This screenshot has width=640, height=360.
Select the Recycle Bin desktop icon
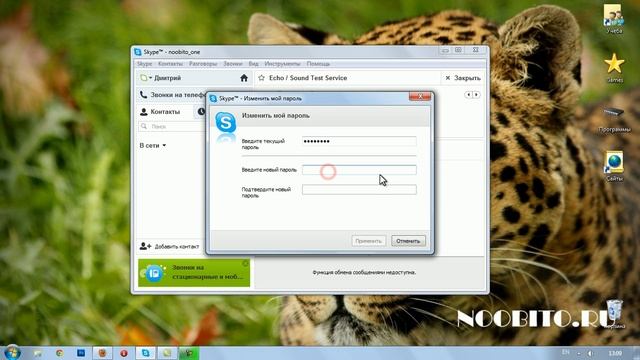click(614, 314)
